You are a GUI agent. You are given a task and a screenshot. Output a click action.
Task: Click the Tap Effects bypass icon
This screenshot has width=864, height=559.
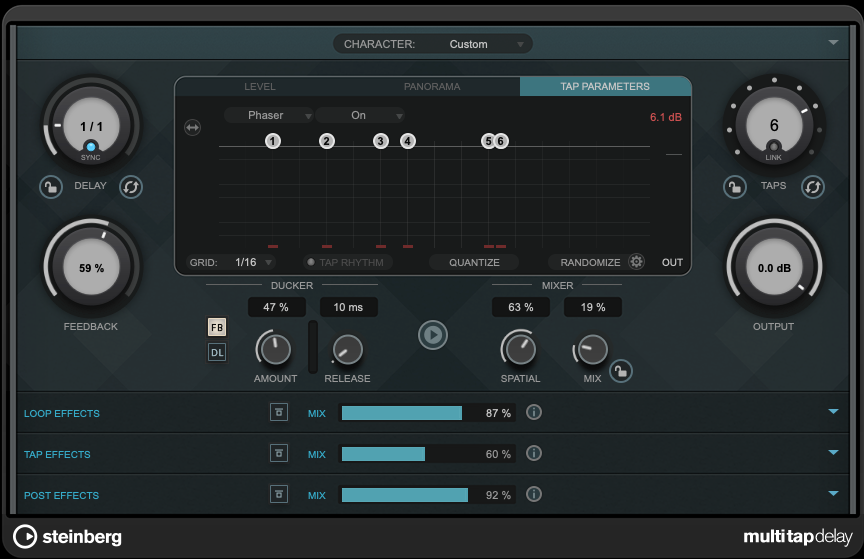(279, 453)
